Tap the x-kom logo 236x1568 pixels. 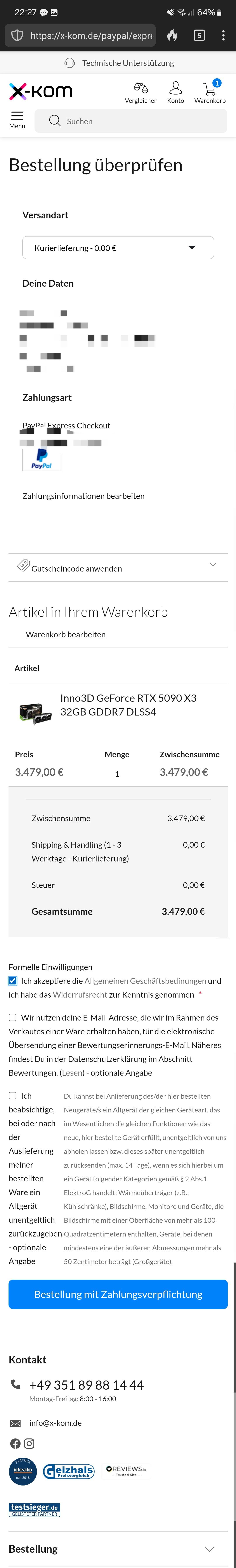point(41,92)
